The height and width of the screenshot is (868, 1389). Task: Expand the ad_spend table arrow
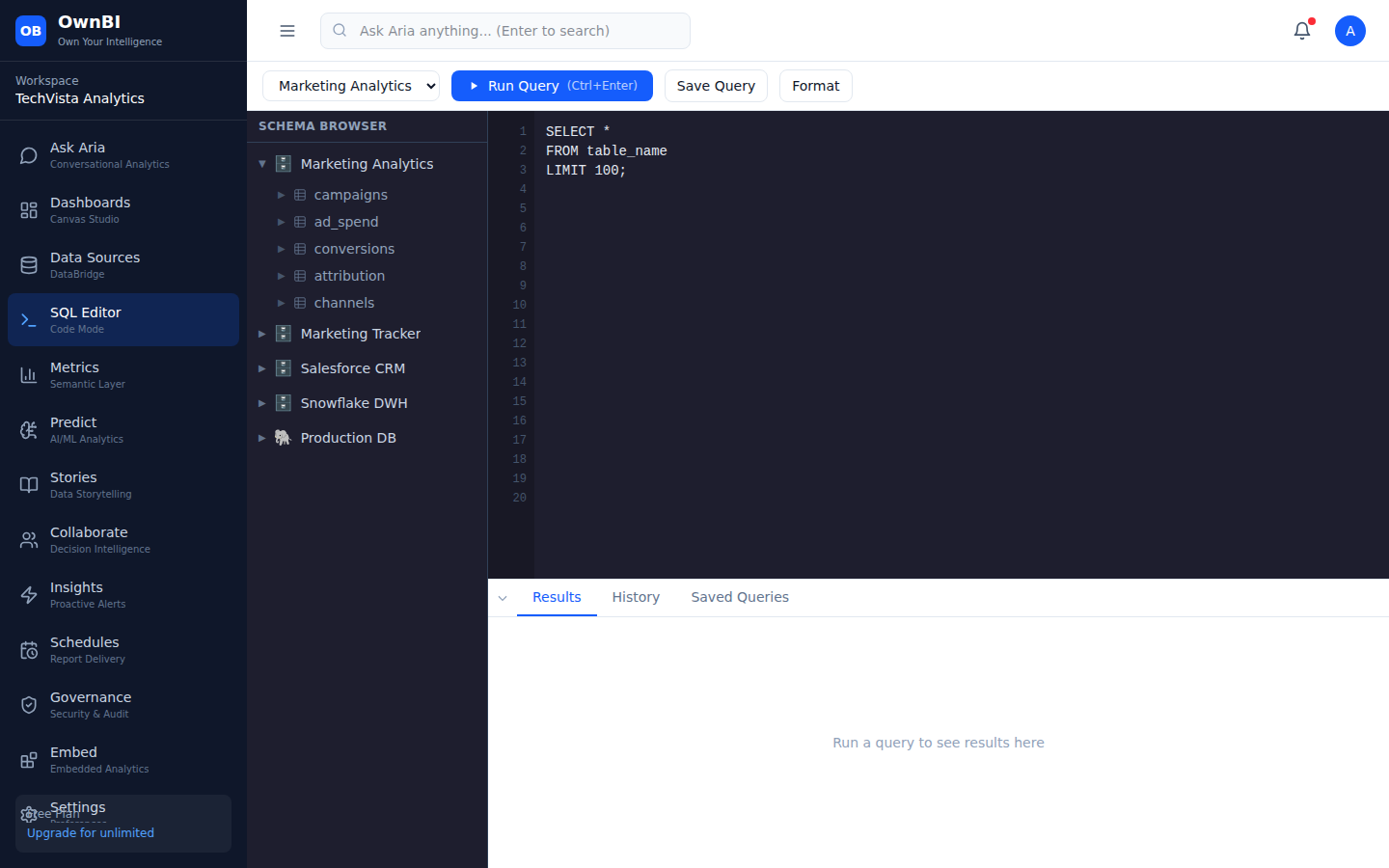(282, 222)
